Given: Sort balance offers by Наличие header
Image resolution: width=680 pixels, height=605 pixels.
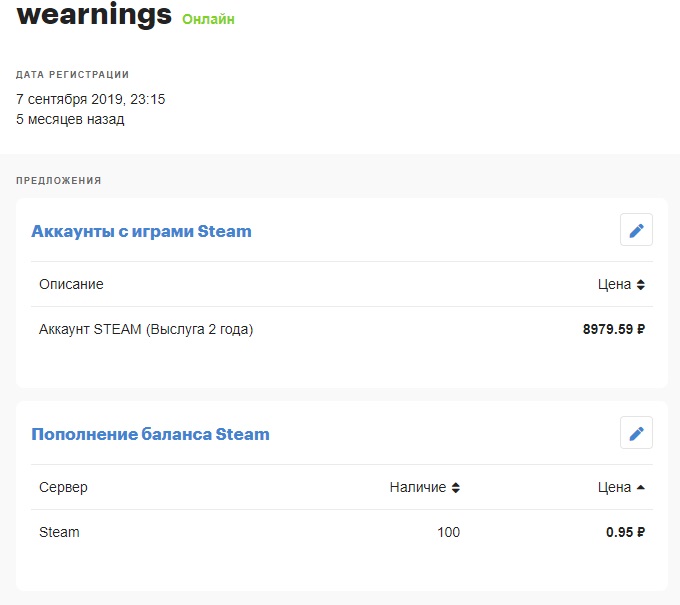Looking at the screenshot, I should point(417,487).
